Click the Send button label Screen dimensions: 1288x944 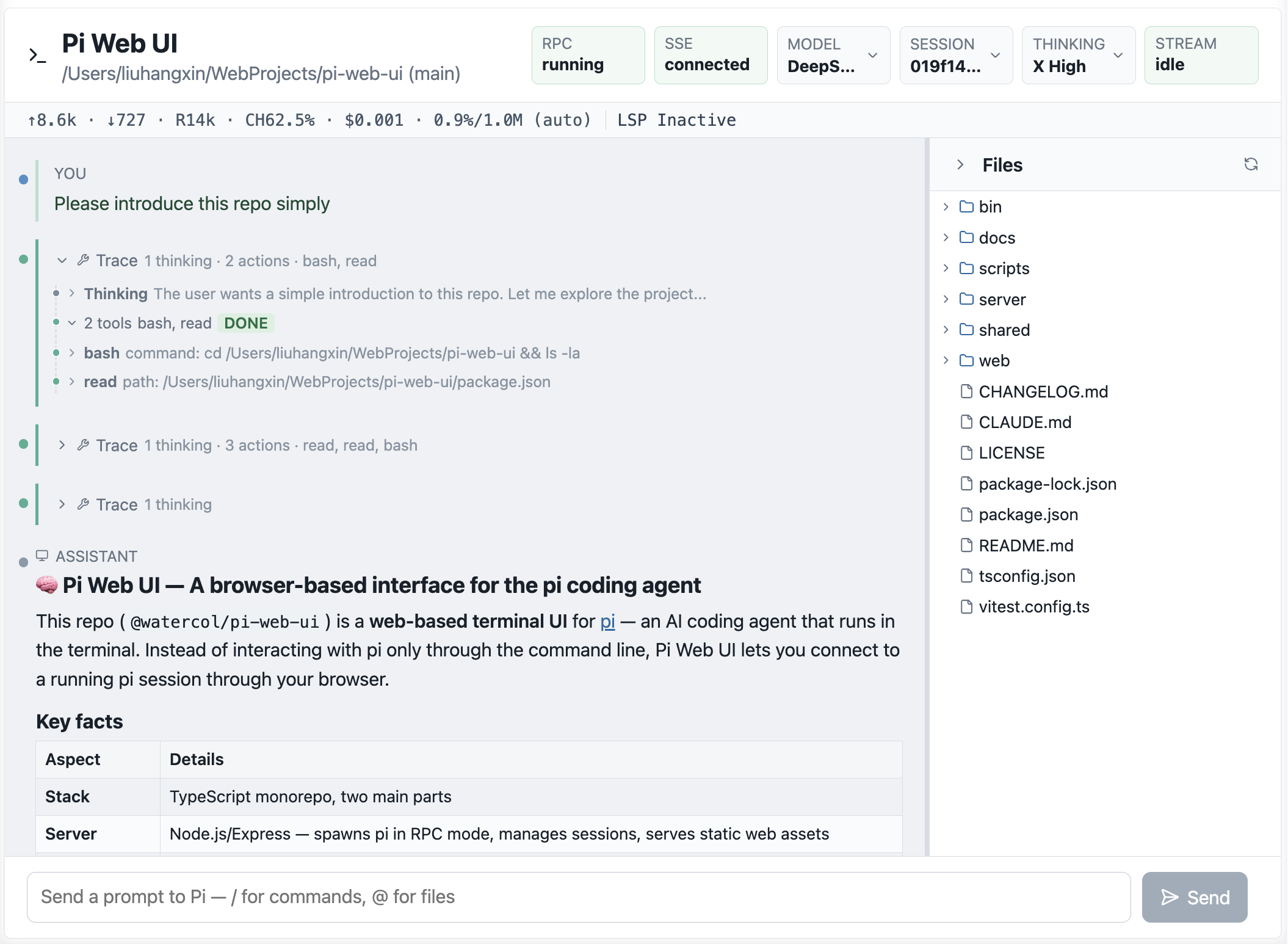1208,898
